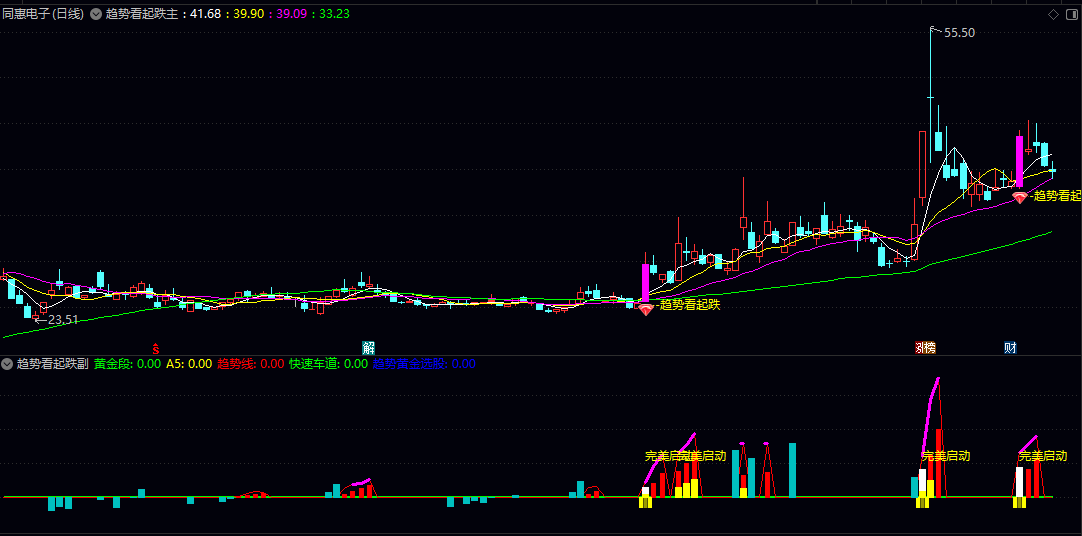
Task: Open the 财 financial report marker icon
Action: pos(1010,347)
